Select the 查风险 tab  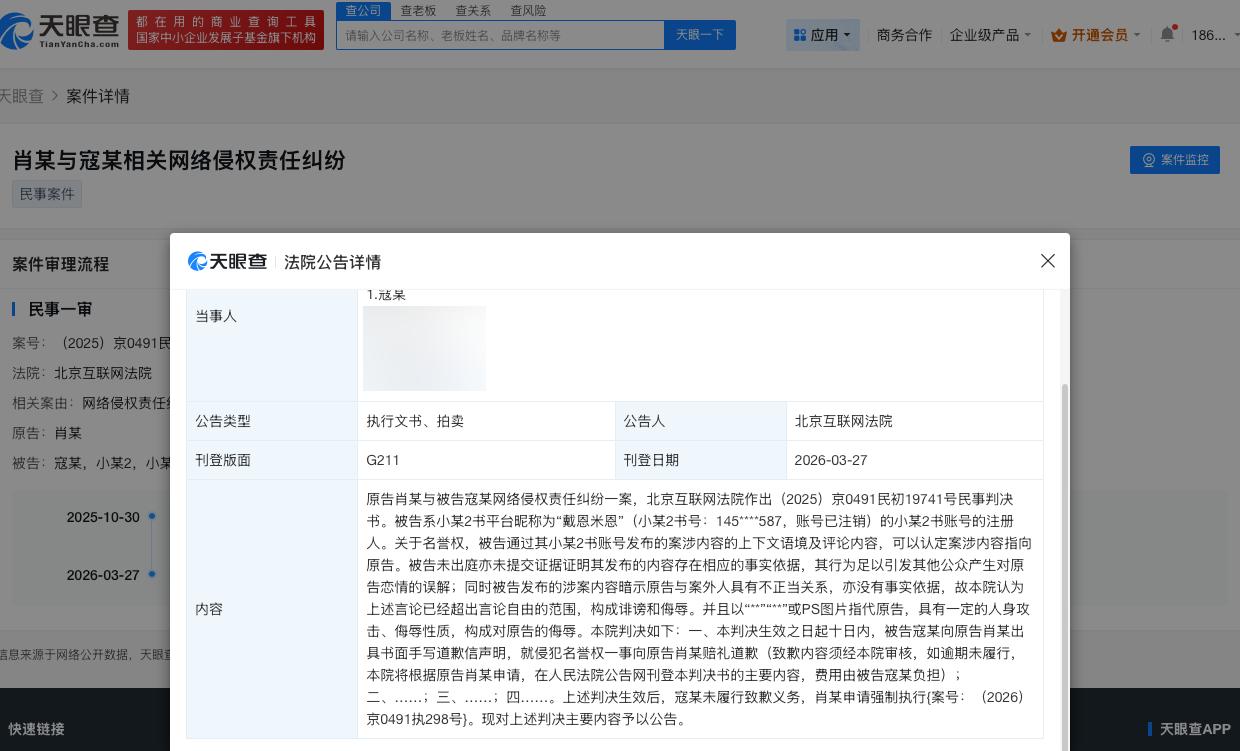pyautogui.click(x=527, y=10)
